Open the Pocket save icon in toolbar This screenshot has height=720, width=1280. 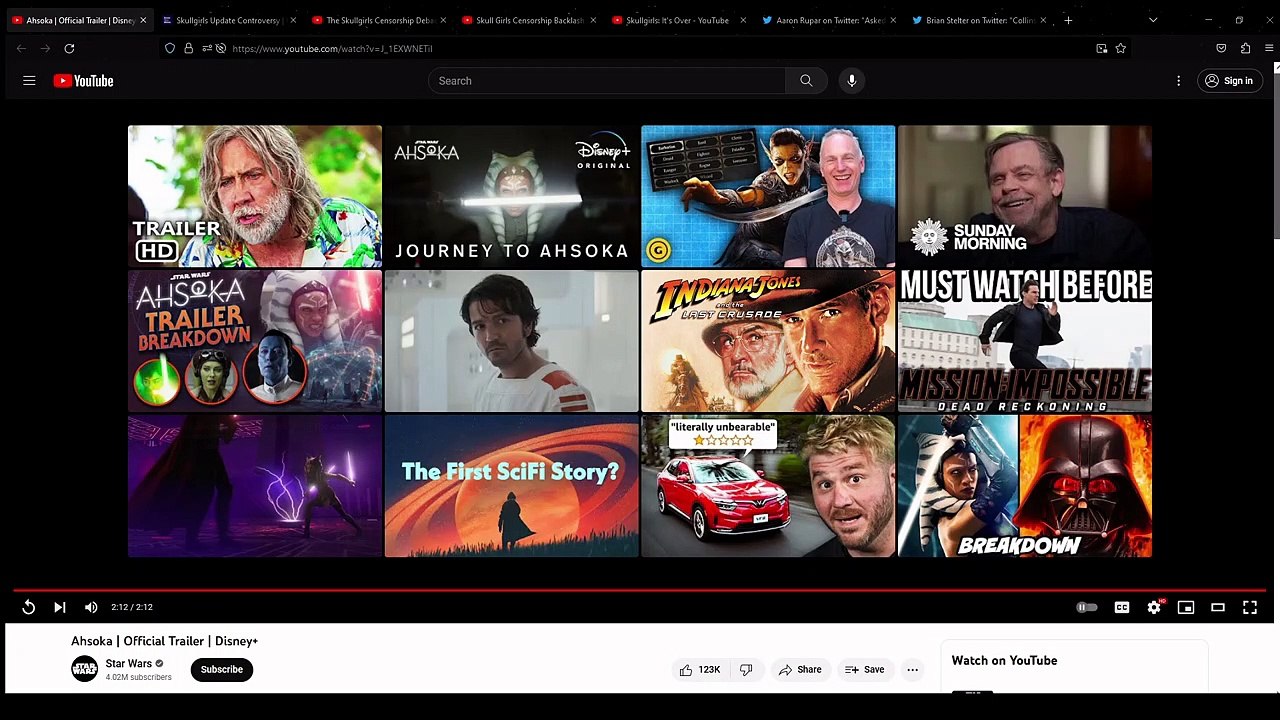tap(1221, 48)
